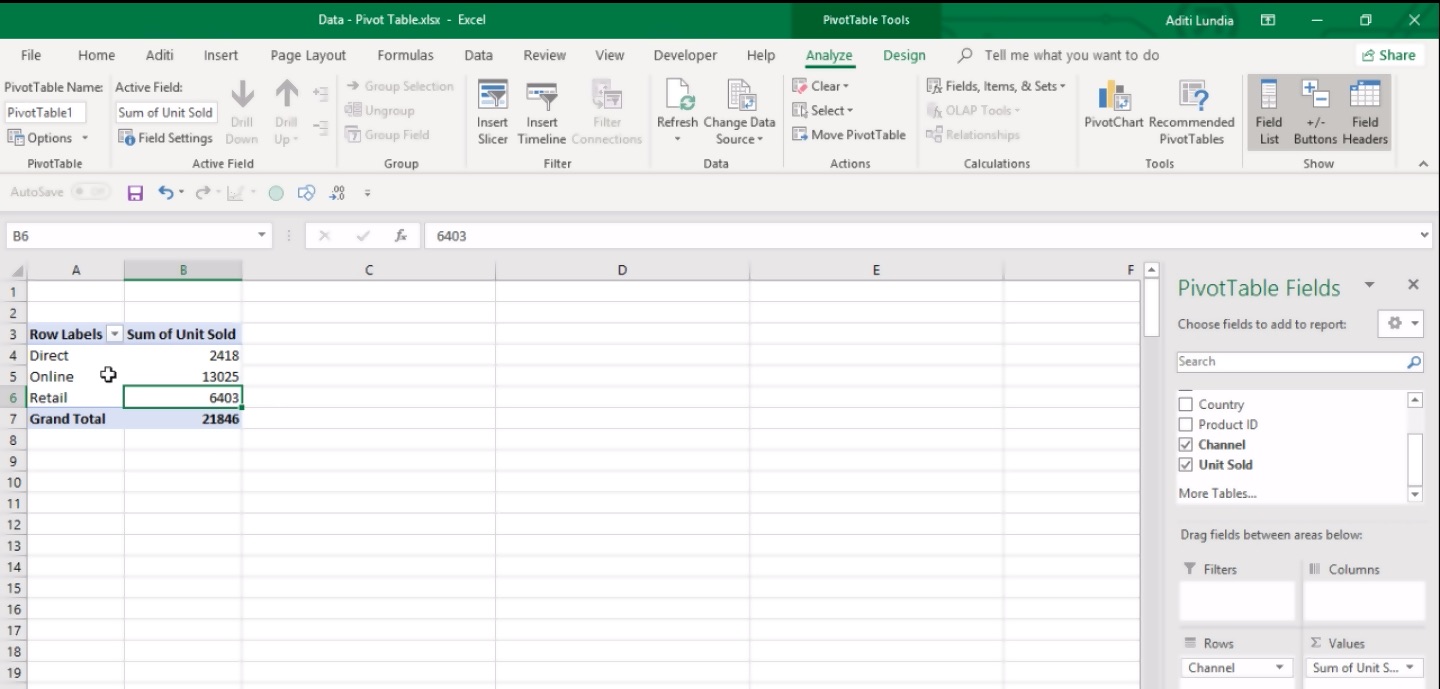The height and width of the screenshot is (689, 1440).
Task: Check the Country field checkbox
Action: (x=1186, y=405)
